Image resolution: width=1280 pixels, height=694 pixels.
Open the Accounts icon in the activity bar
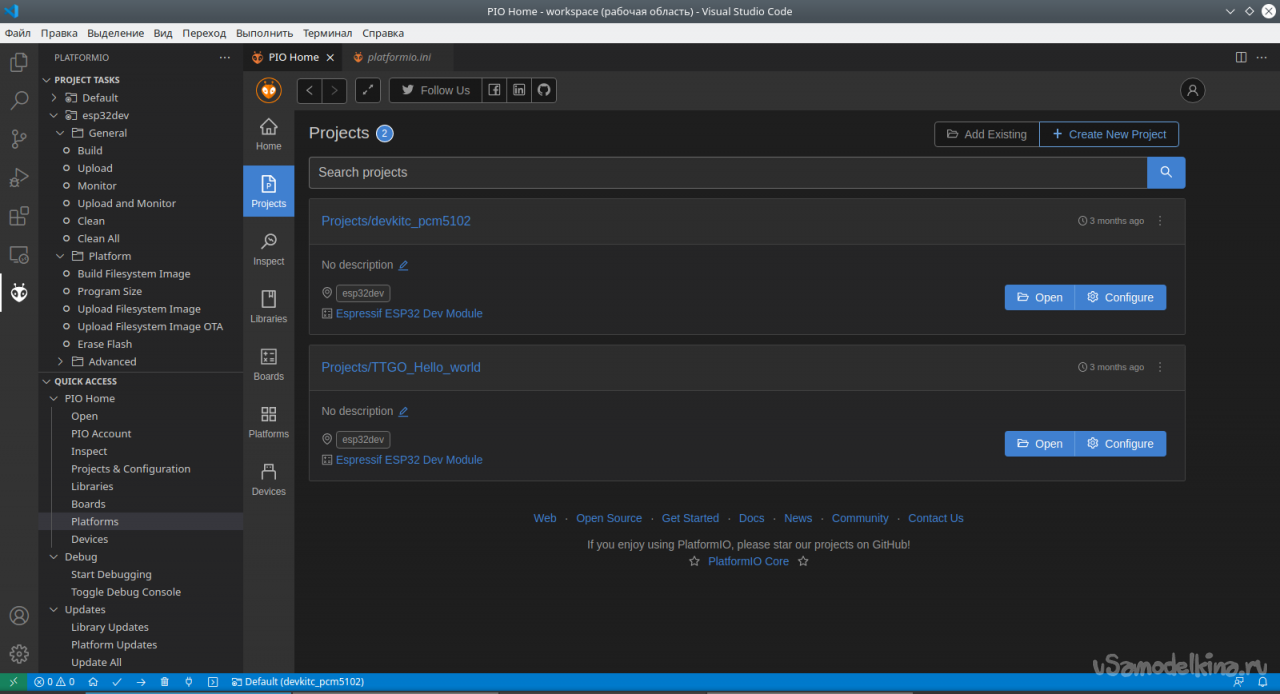tap(19, 616)
